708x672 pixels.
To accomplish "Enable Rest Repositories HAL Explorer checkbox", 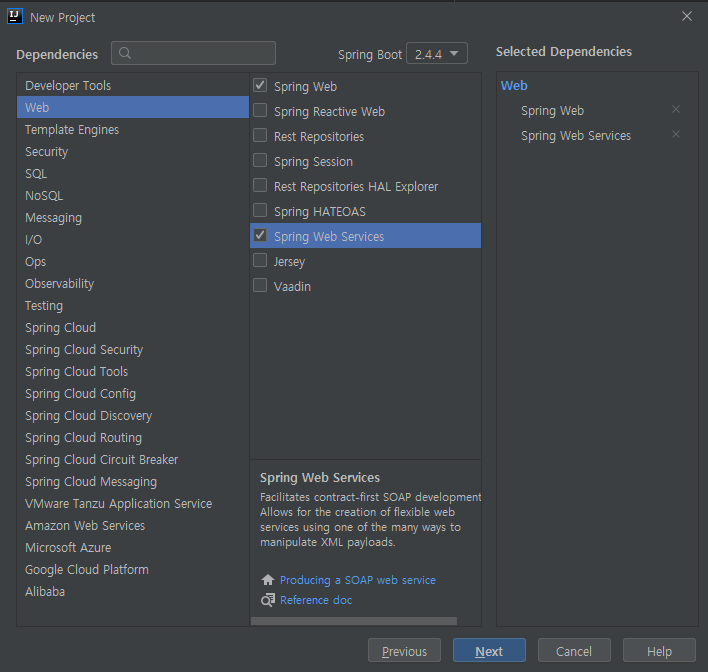I will tap(260, 185).
